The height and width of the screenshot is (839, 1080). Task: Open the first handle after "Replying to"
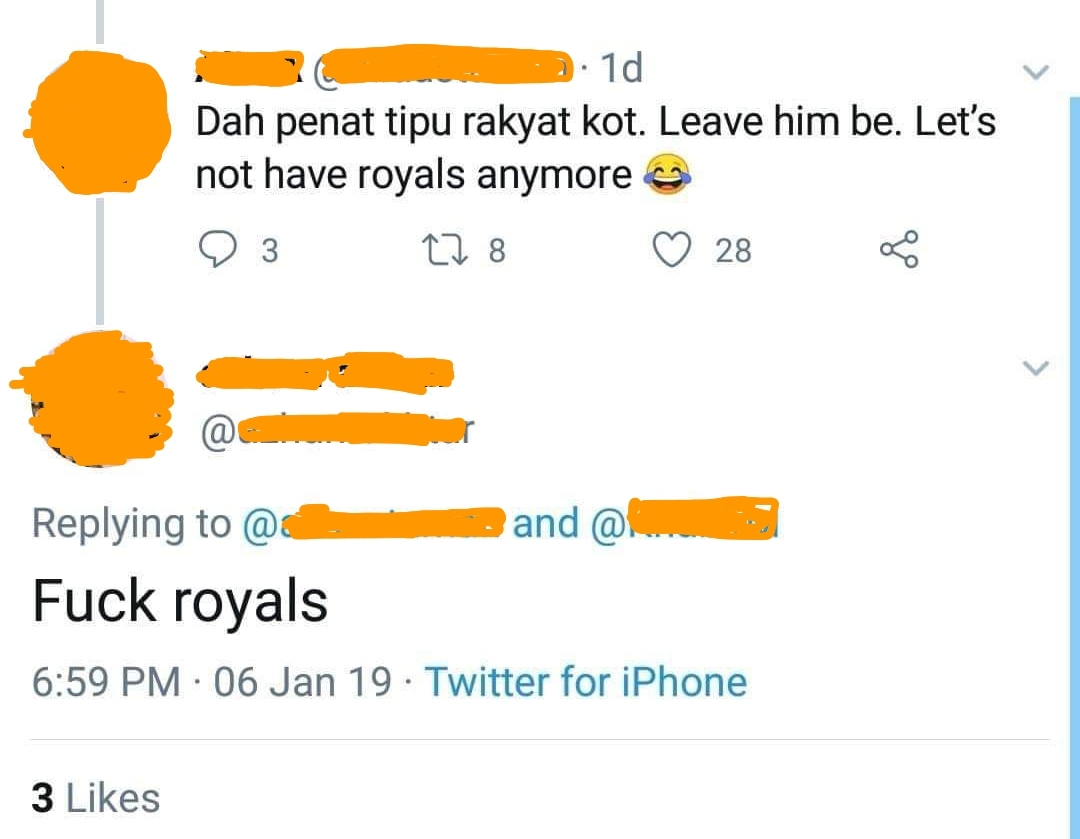pyautogui.click(x=372, y=523)
